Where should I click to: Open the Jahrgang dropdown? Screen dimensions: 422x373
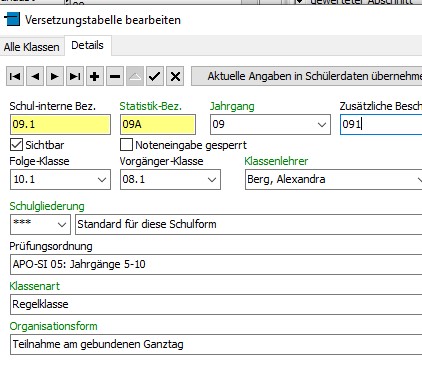(321, 125)
